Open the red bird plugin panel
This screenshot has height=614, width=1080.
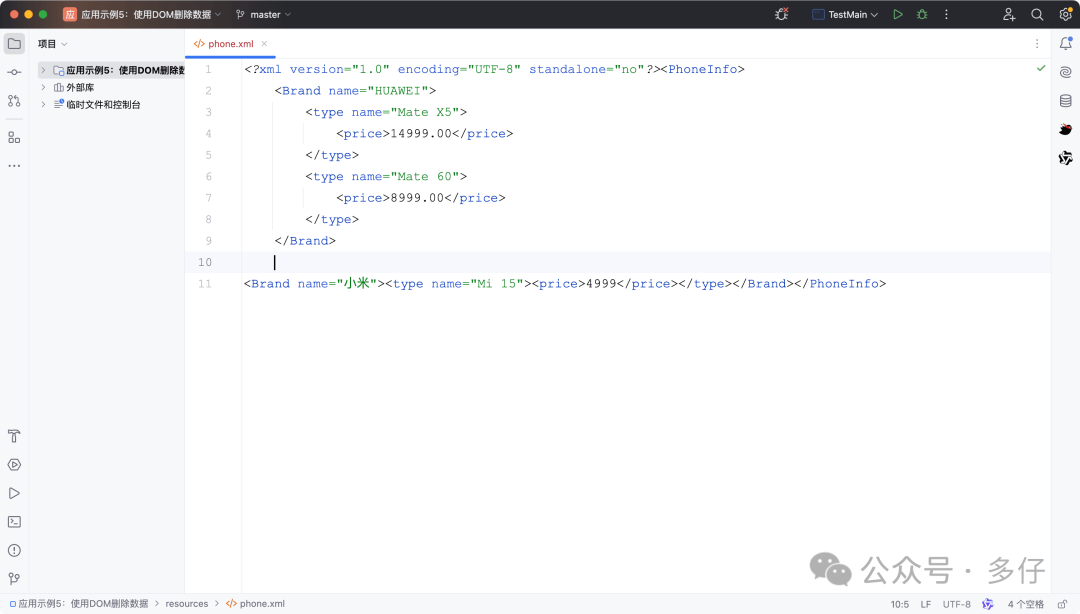pos(1066,130)
